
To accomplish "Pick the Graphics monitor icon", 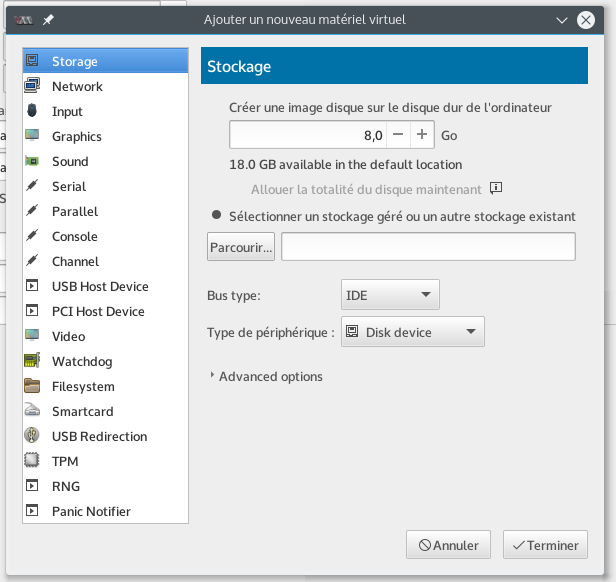I will click(x=32, y=136).
